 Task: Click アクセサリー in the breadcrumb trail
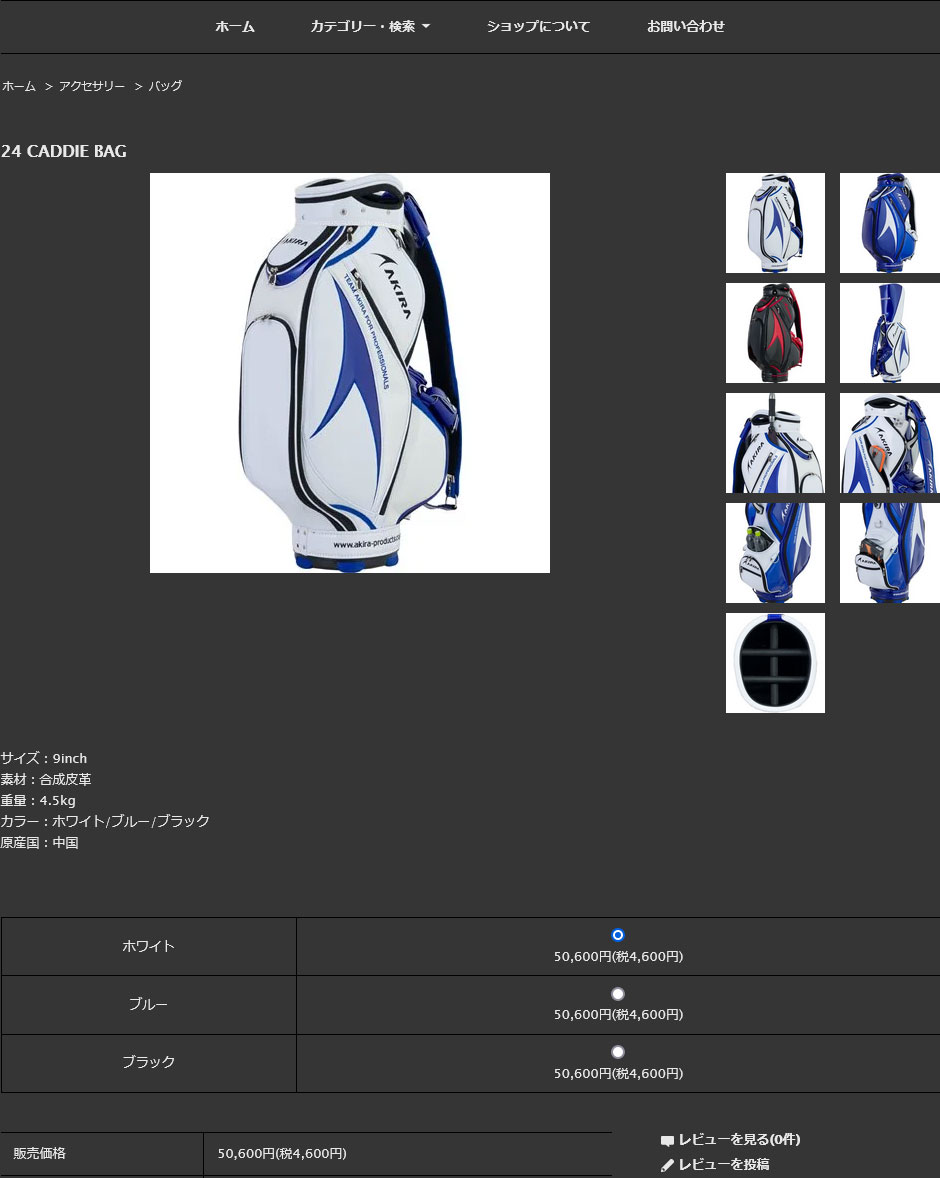92,86
